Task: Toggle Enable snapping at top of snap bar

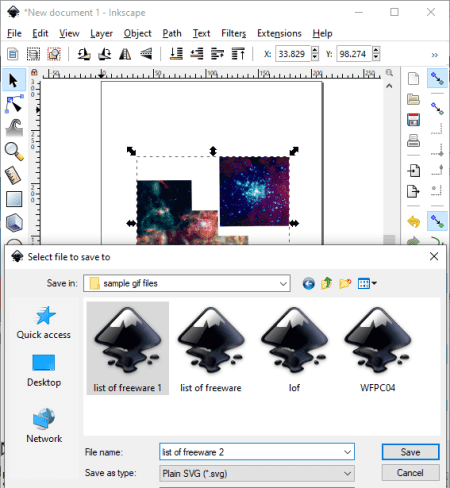Action: [x=437, y=78]
